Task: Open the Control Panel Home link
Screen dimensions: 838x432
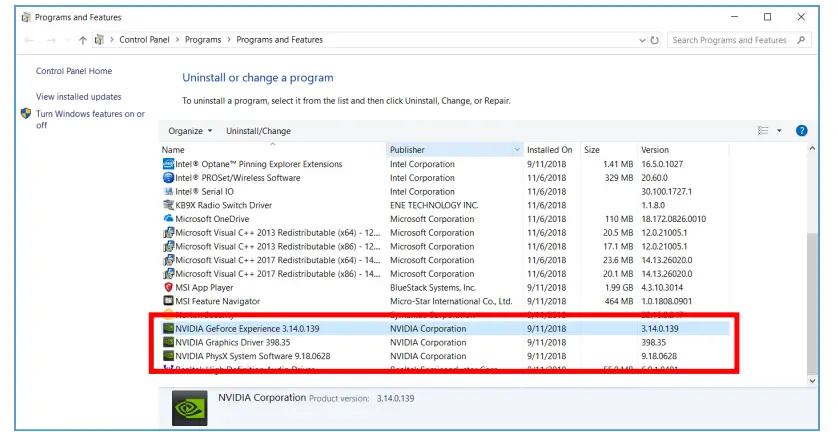Action: (74, 71)
